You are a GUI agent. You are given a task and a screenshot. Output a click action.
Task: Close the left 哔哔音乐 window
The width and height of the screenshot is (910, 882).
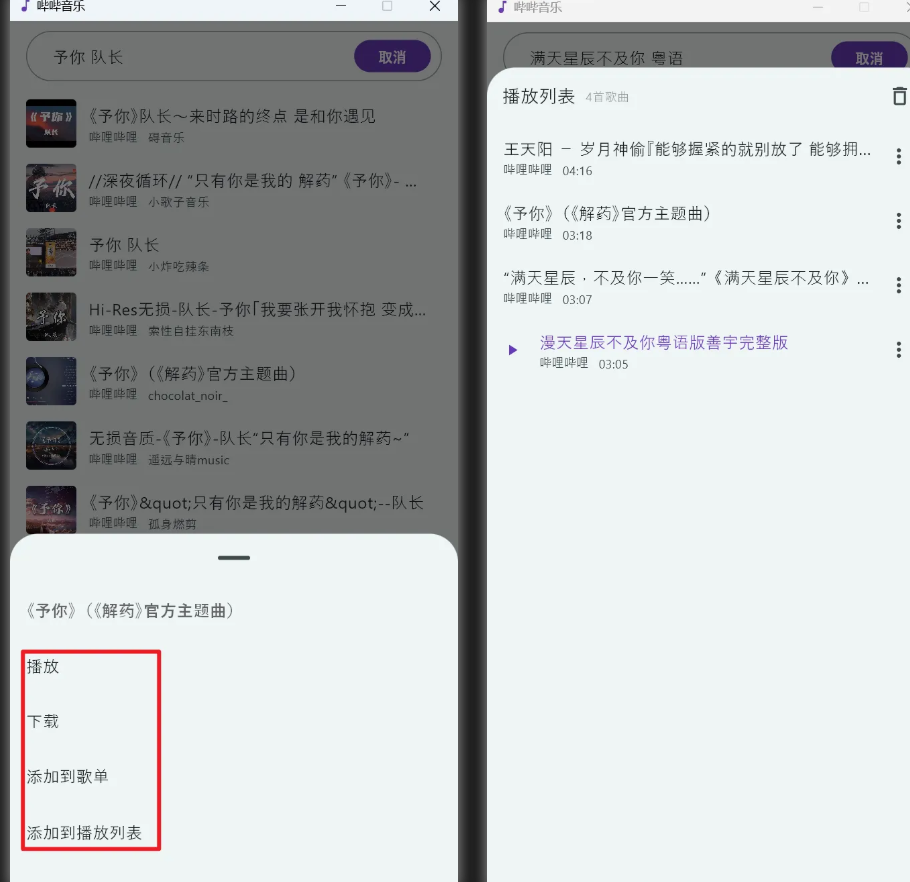[x=435, y=6]
